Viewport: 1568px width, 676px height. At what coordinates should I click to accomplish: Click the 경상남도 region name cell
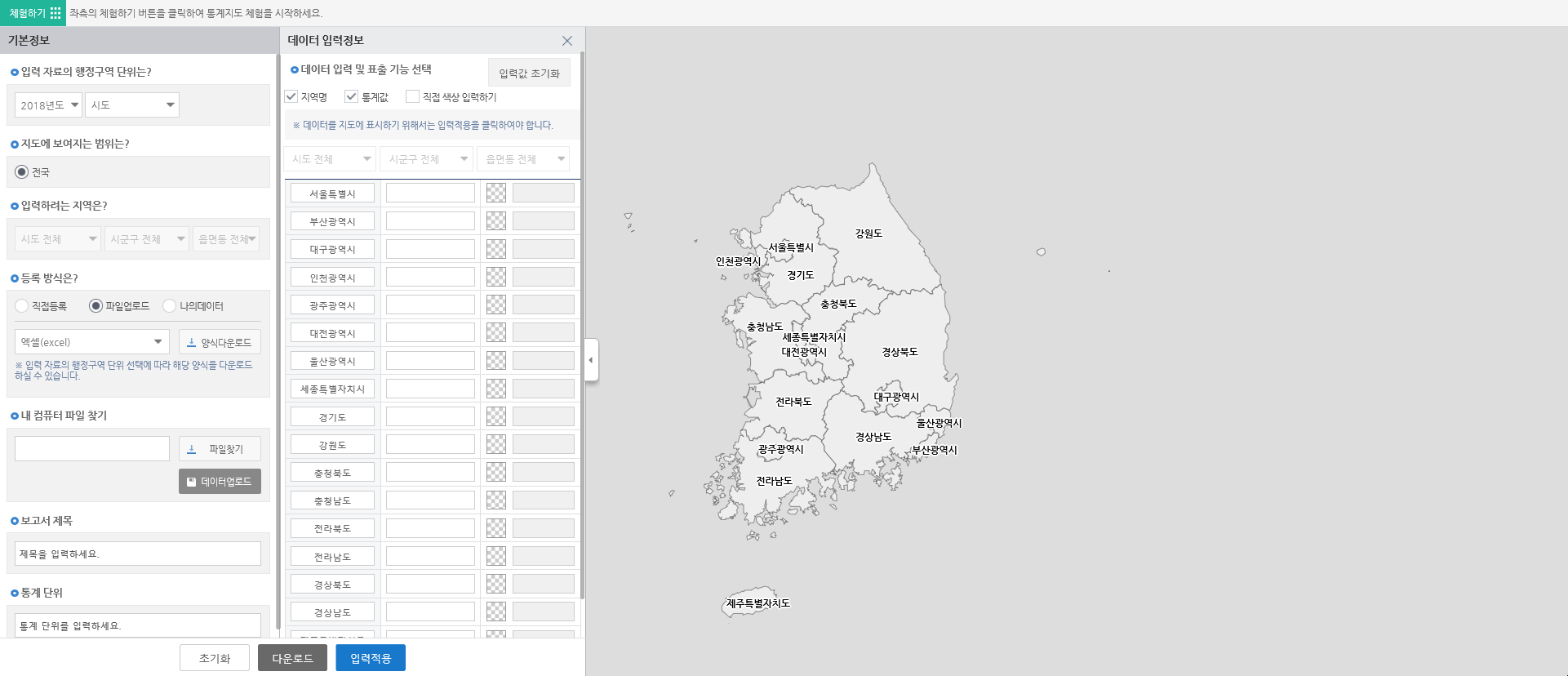click(x=332, y=612)
